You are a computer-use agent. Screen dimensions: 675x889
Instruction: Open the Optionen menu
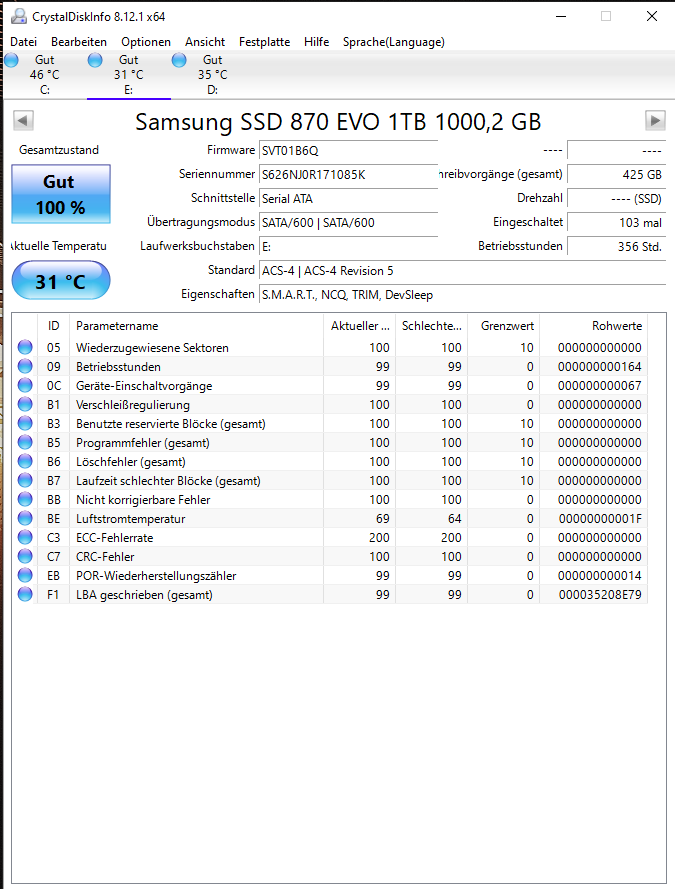tap(146, 42)
